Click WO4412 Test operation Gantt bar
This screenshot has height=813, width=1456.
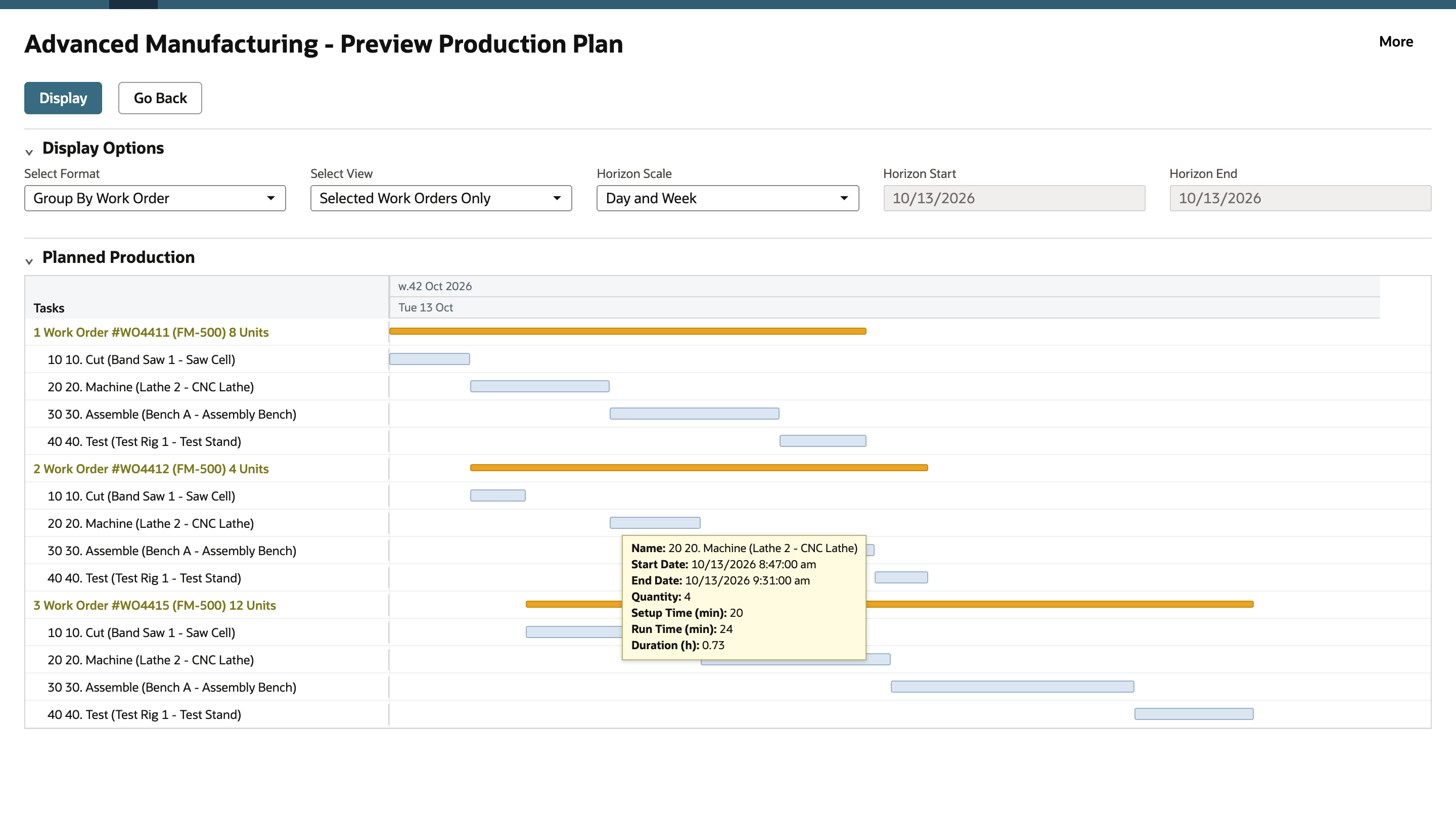tap(901, 577)
